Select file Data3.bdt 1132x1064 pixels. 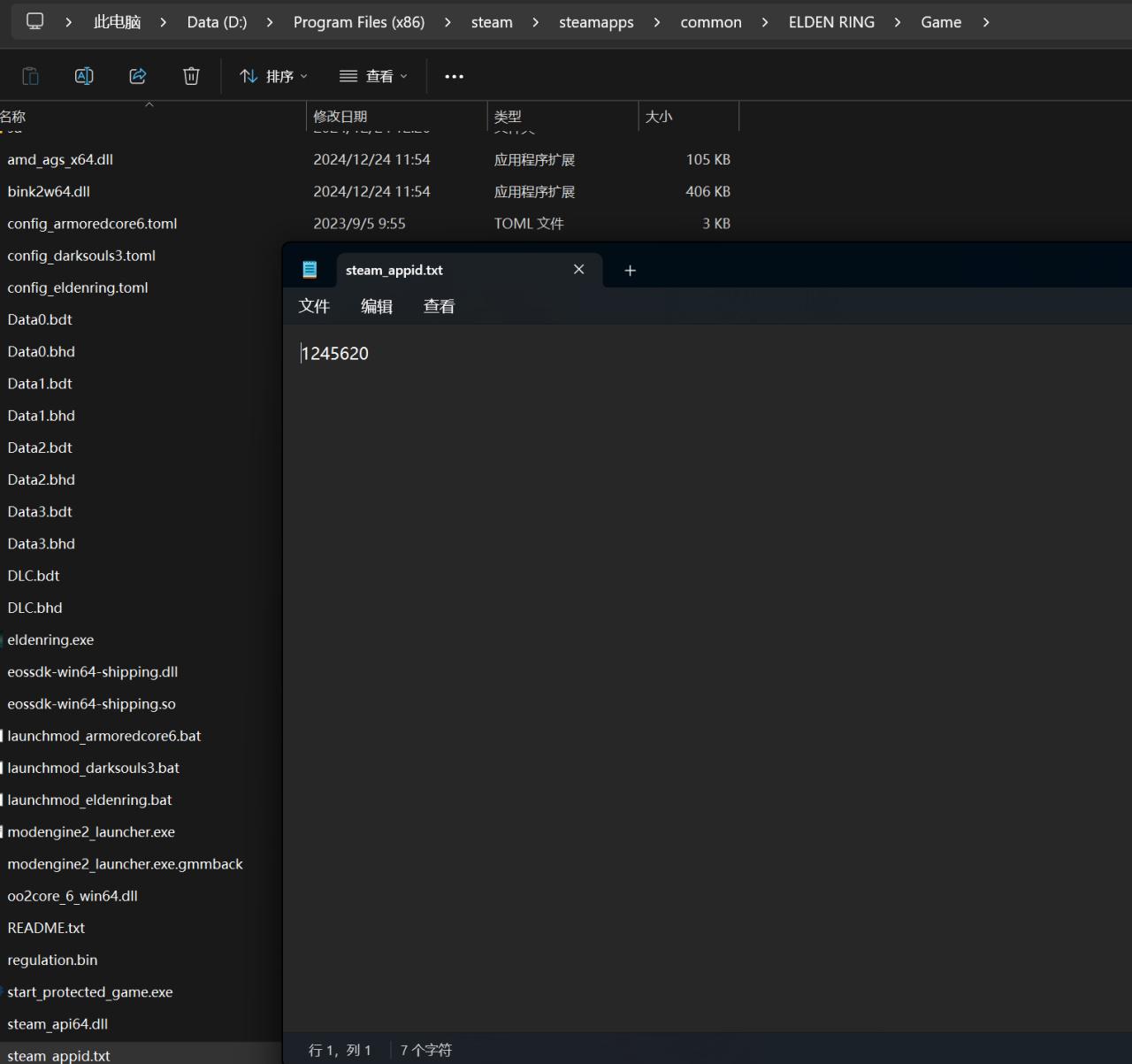tap(40, 511)
